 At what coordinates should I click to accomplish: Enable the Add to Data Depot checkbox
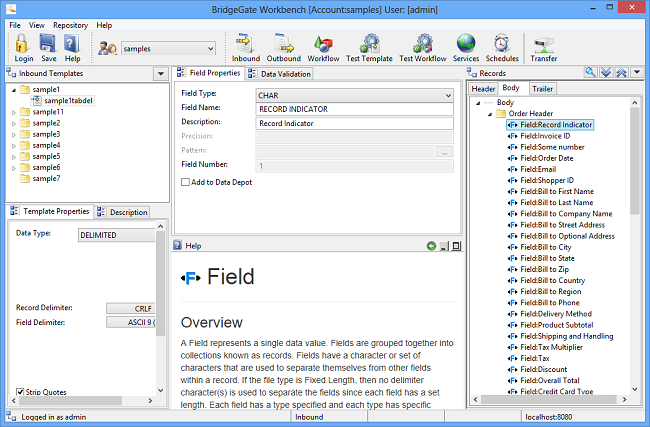click(x=185, y=182)
